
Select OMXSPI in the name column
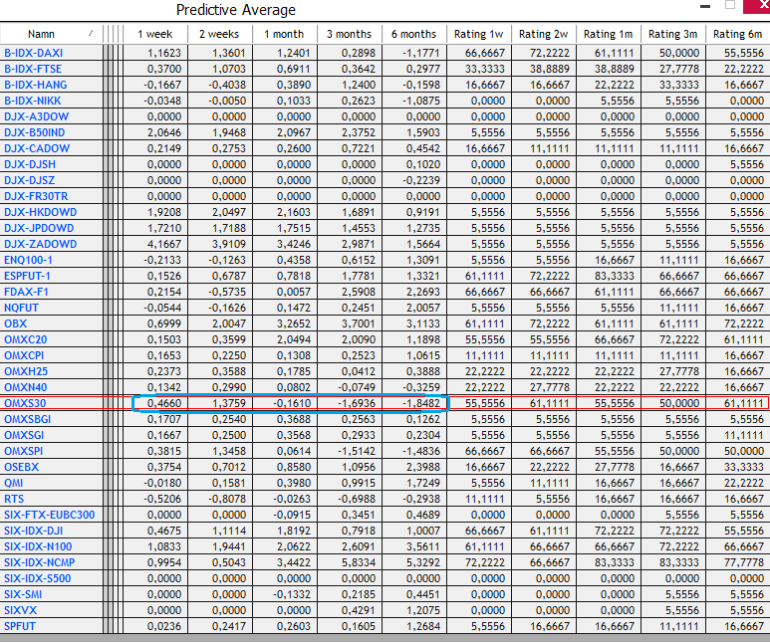24,451
